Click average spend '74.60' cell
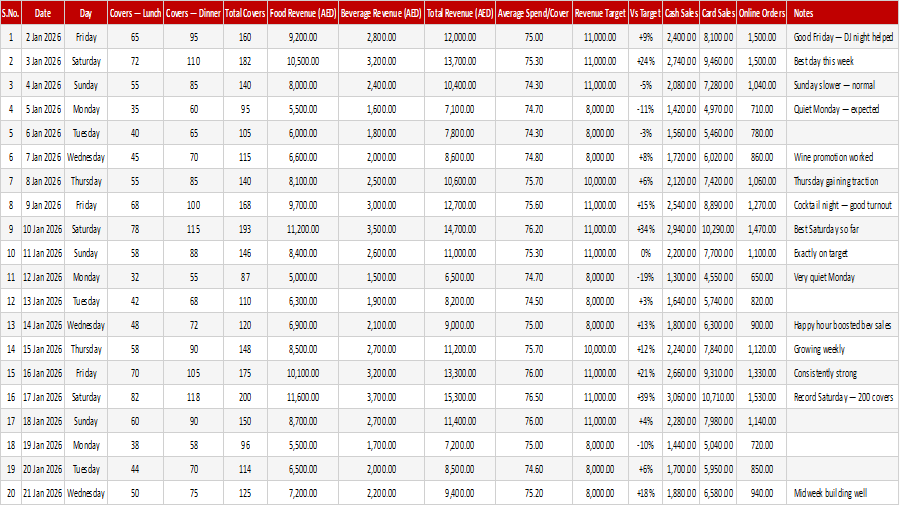 pyautogui.click(x=534, y=469)
